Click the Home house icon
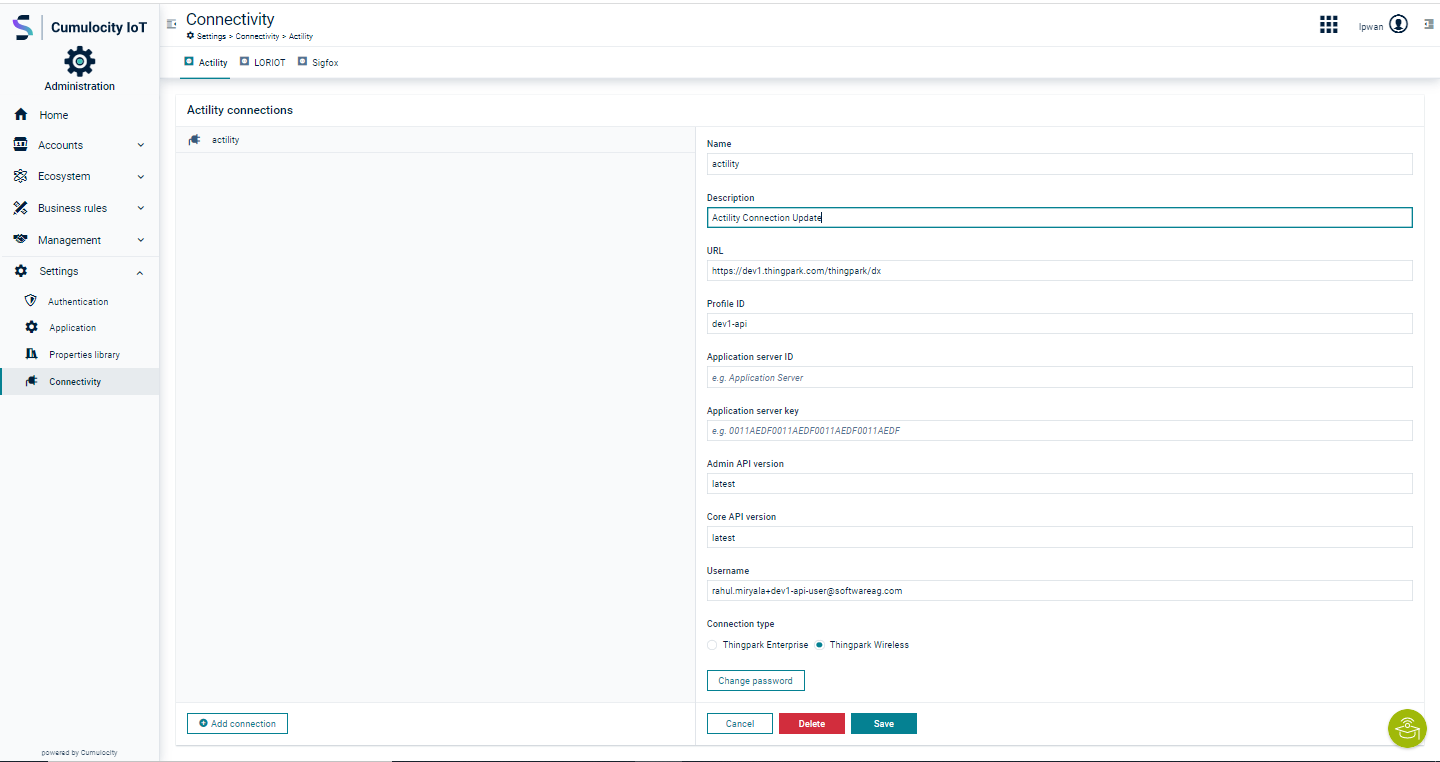 click(x=20, y=115)
